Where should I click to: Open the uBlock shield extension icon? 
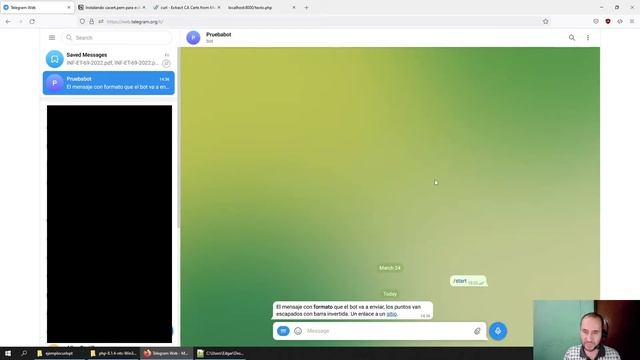pos(608,21)
